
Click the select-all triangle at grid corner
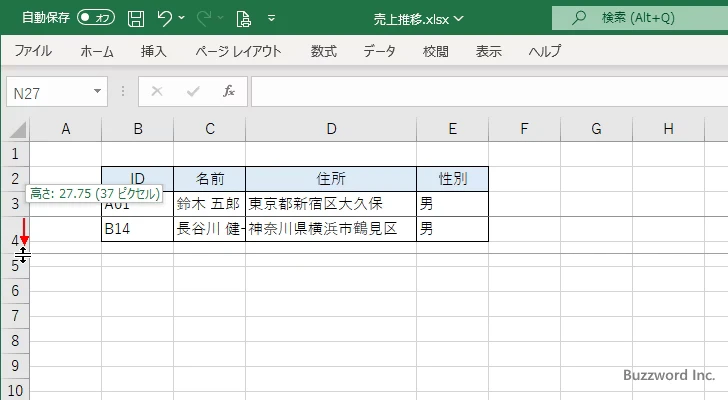17,129
